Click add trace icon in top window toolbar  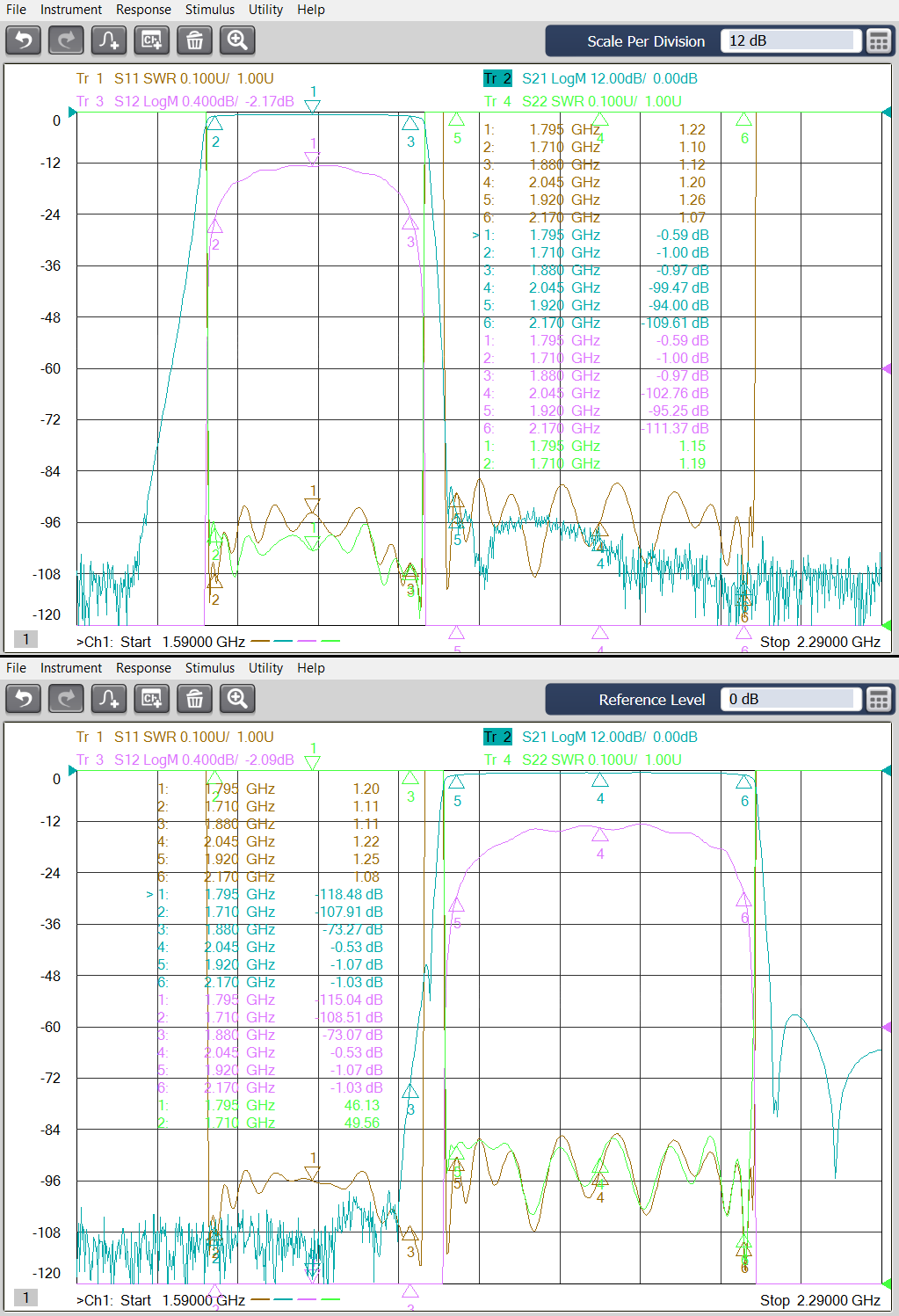click(x=109, y=40)
